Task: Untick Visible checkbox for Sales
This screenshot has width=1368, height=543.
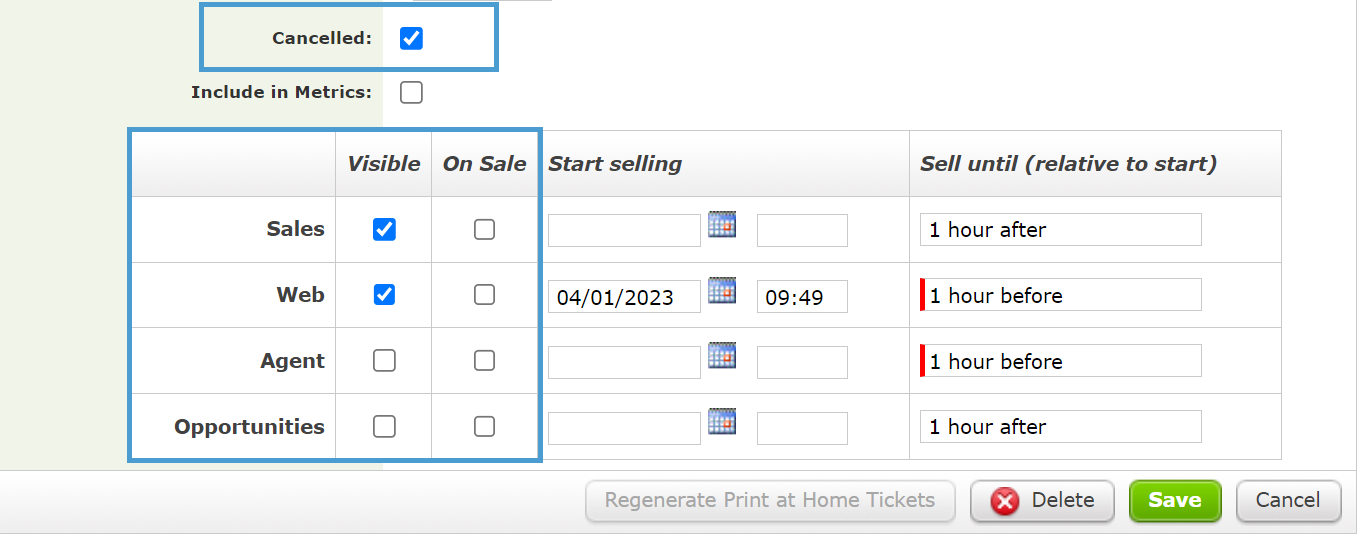Action: click(384, 230)
